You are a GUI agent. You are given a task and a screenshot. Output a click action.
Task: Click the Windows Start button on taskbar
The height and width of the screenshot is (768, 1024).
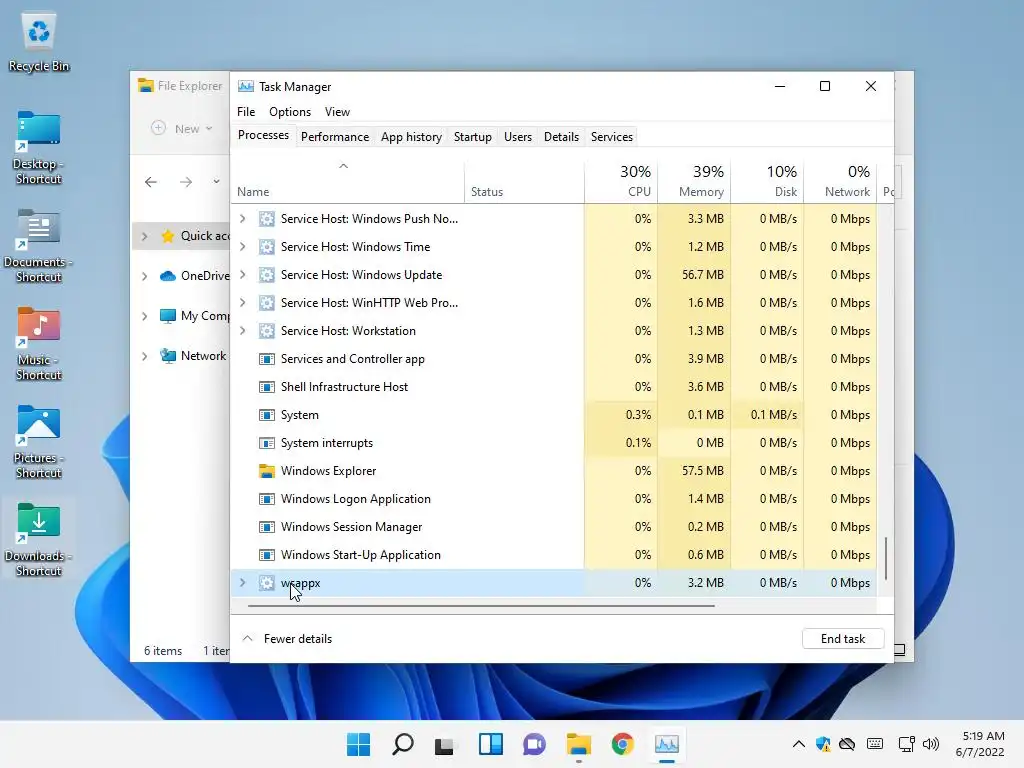[359, 744]
